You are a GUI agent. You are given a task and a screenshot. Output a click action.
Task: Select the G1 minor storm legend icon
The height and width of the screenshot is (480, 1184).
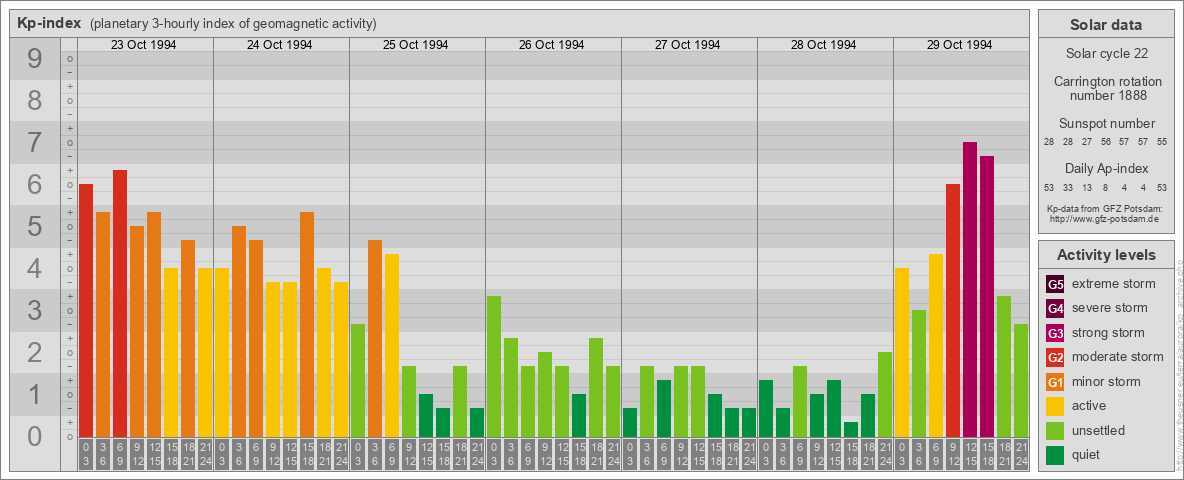[x=1056, y=382]
